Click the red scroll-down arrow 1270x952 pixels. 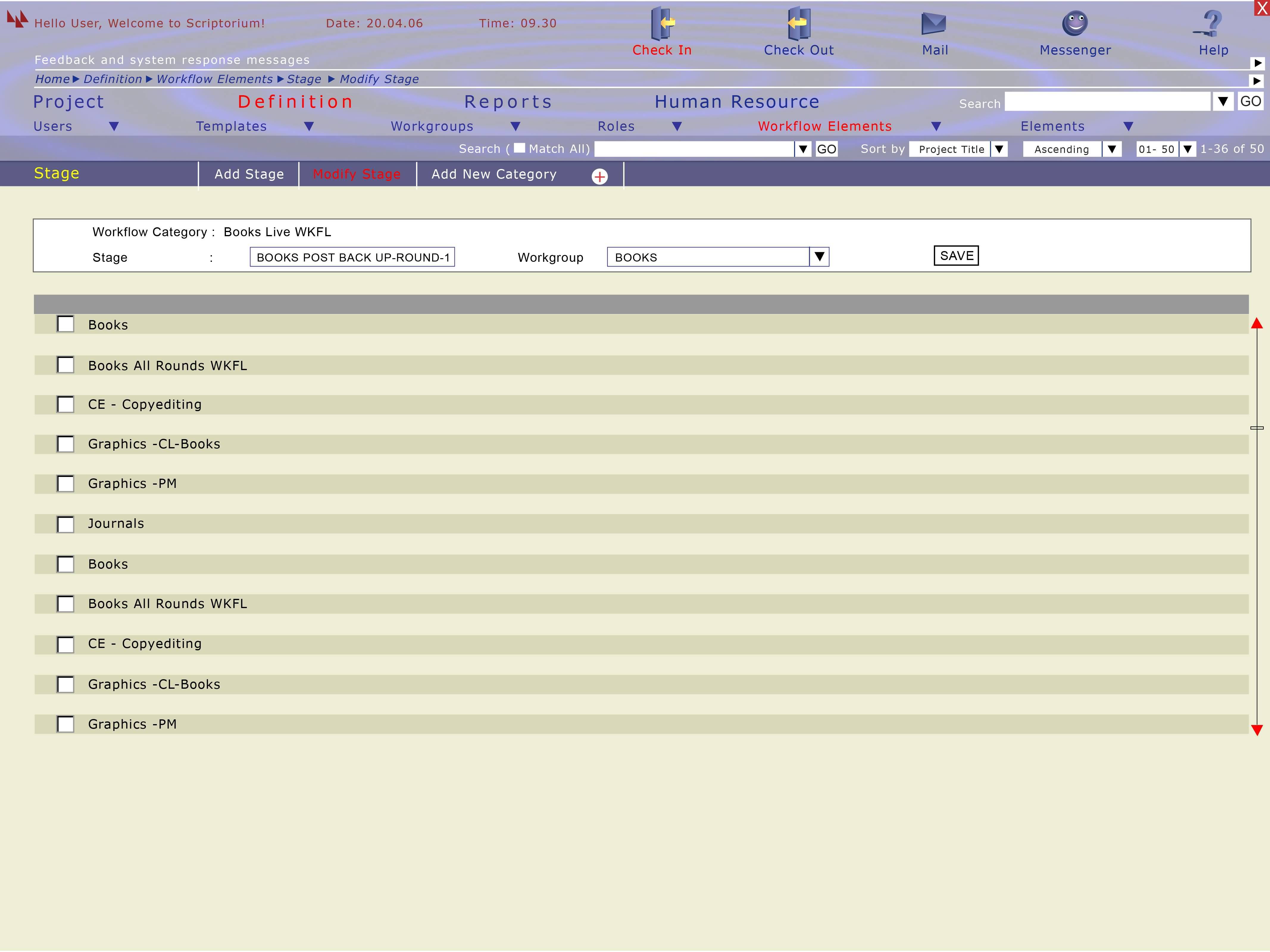click(1257, 730)
